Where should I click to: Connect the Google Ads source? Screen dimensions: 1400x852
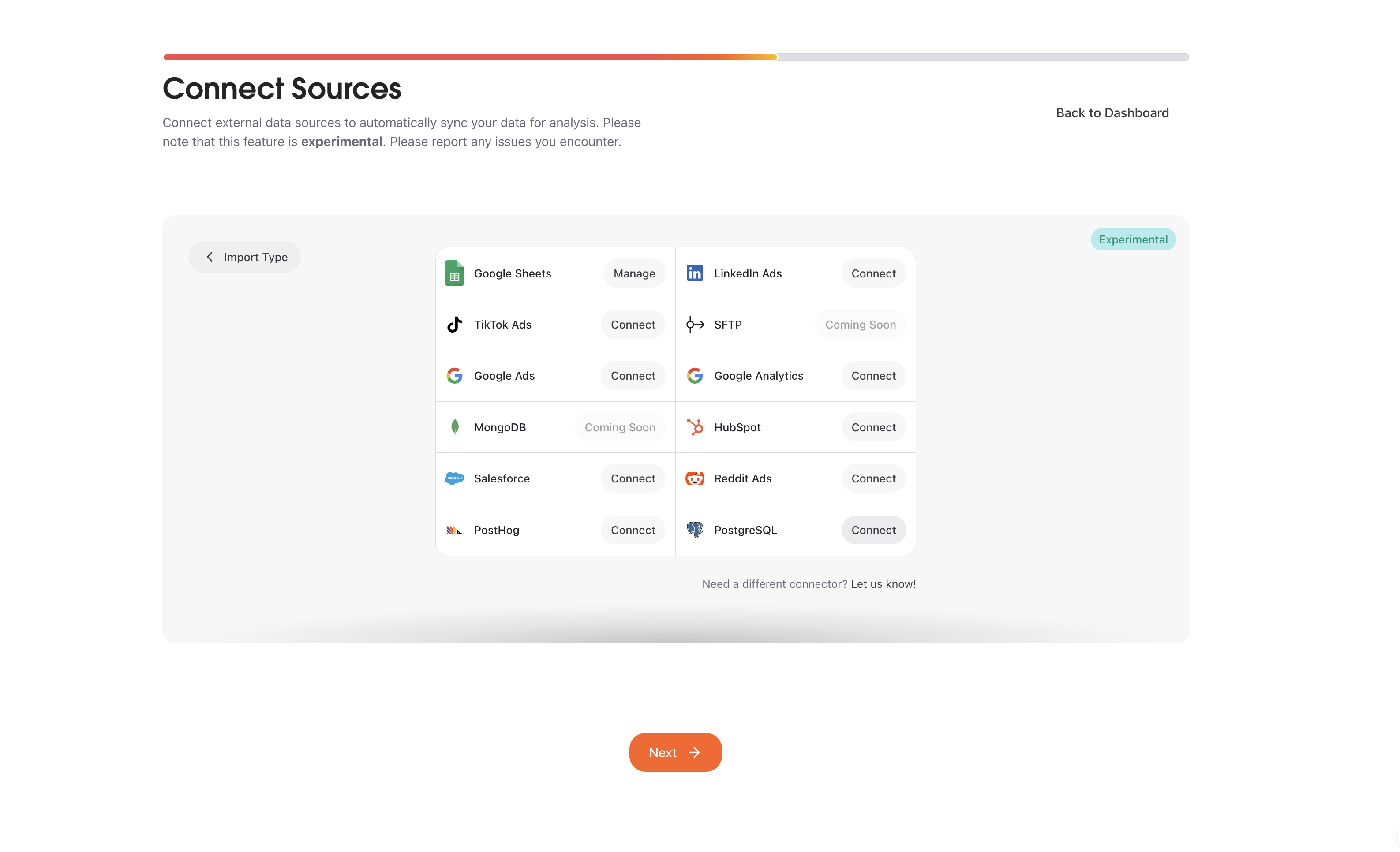pyautogui.click(x=633, y=375)
